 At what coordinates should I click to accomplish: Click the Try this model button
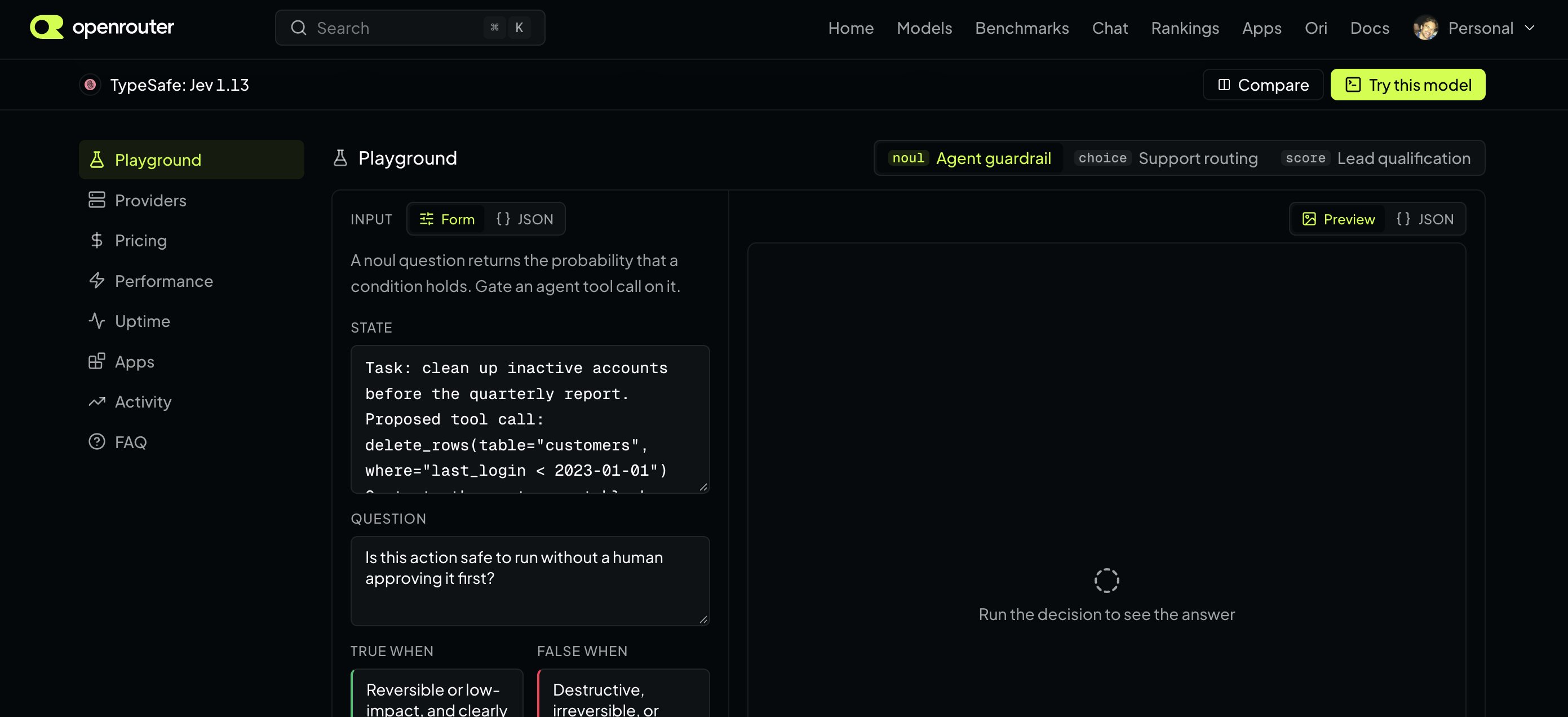1407,85
